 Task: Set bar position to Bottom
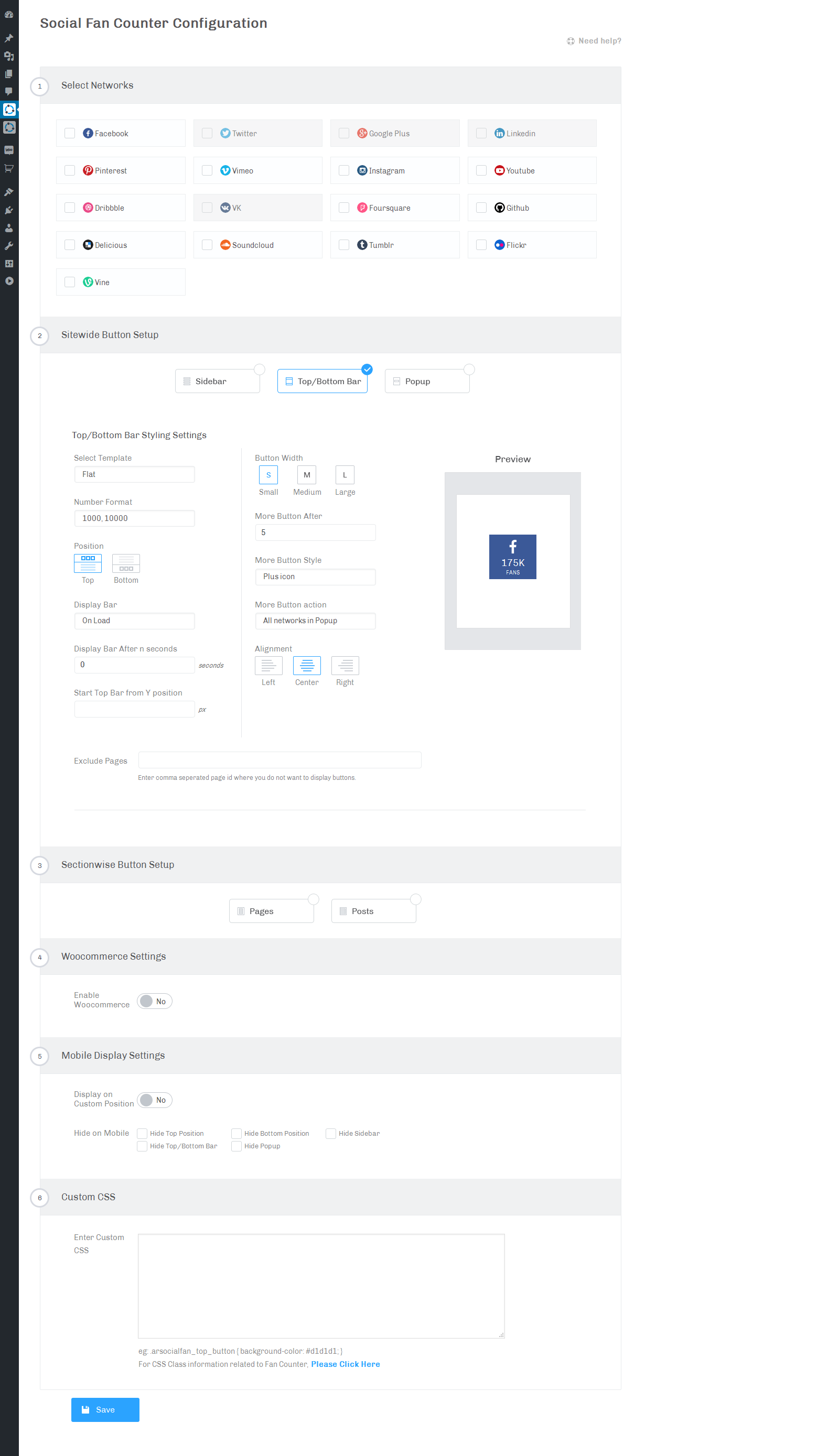126,563
